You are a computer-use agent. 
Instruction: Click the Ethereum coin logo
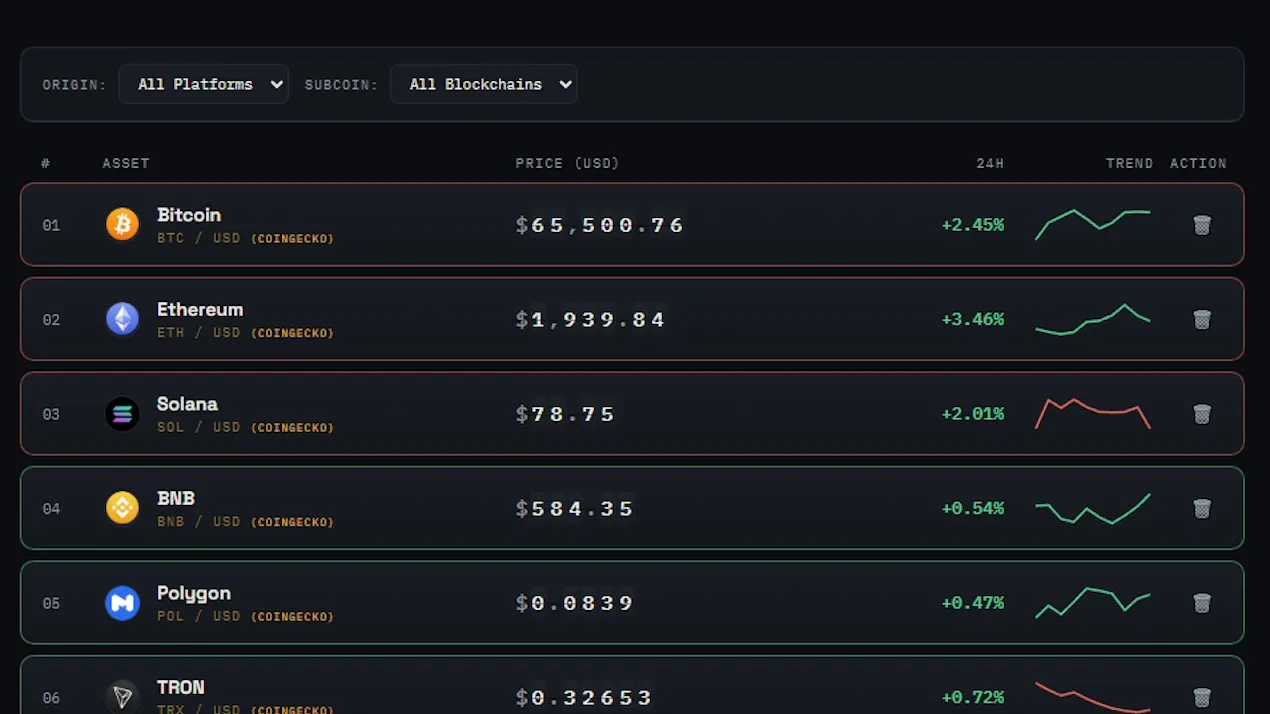point(123,319)
